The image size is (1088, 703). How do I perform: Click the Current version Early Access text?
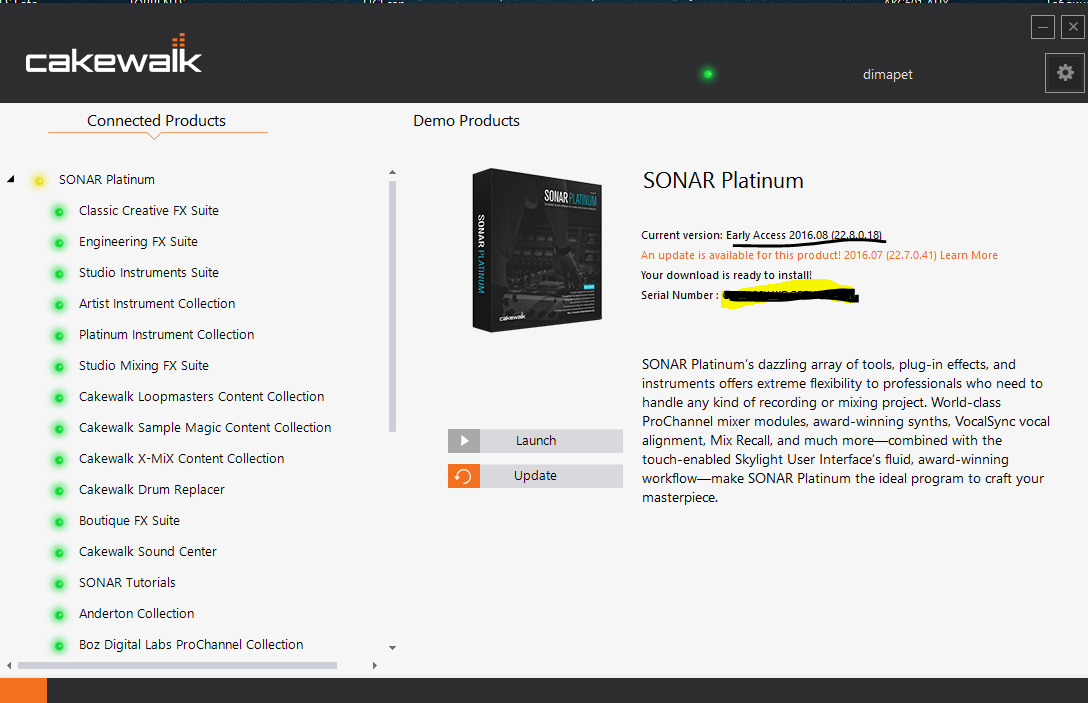[761, 235]
